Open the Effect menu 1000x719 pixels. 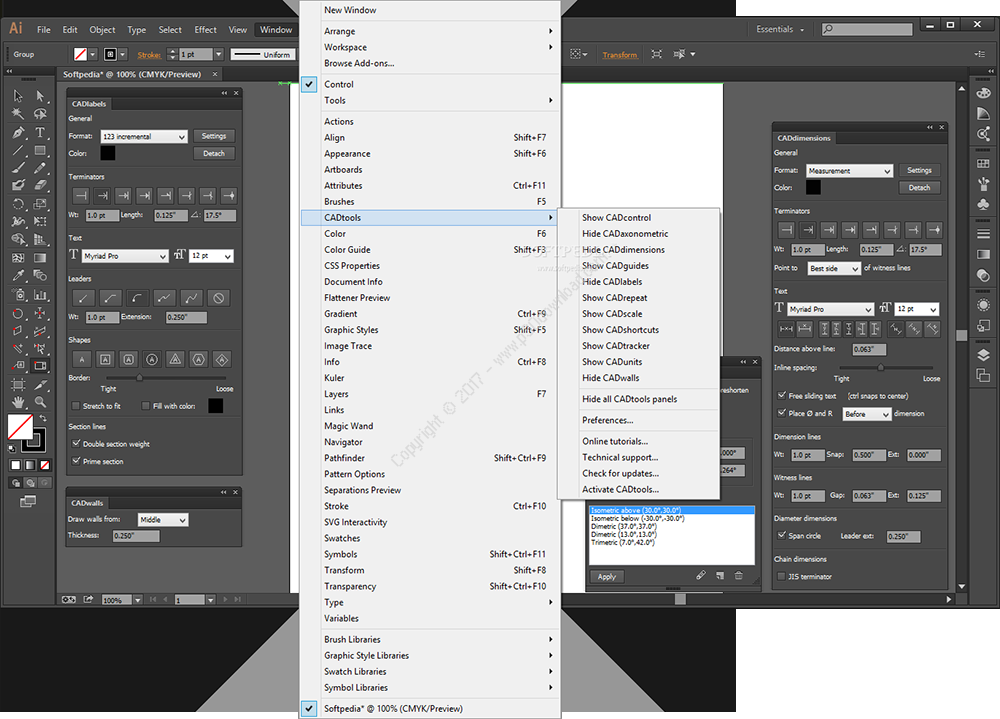(x=205, y=29)
